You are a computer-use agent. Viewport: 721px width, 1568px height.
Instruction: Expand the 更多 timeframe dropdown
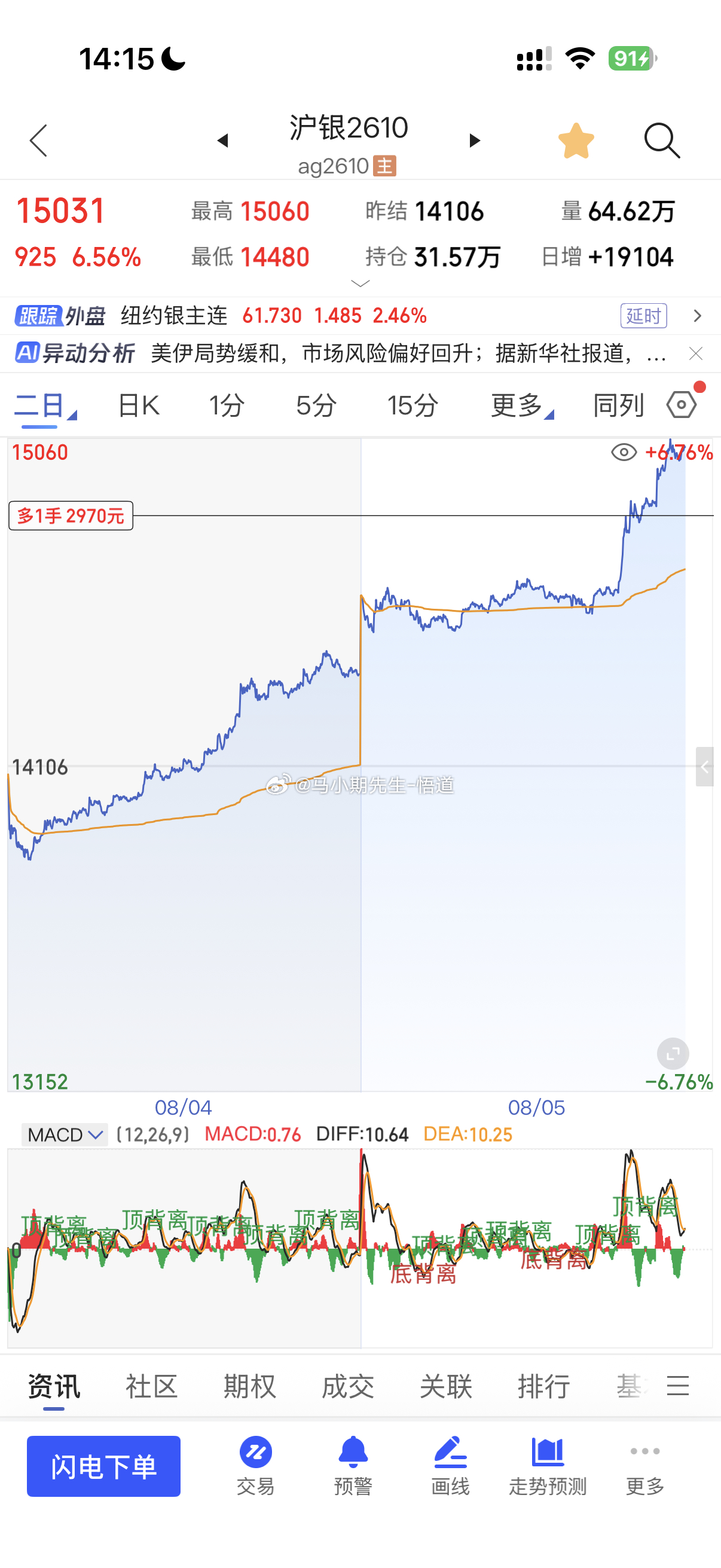point(522,405)
